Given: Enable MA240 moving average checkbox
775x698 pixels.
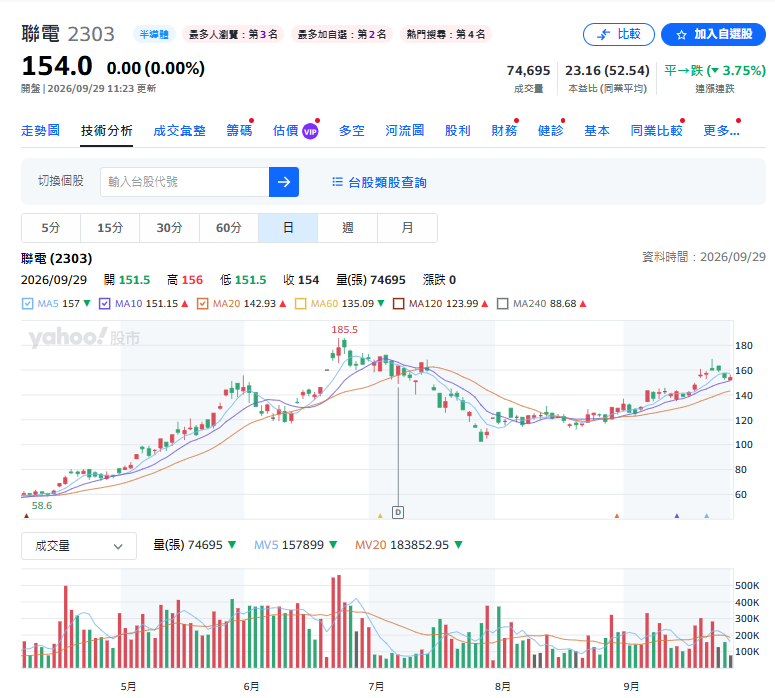Looking at the screenshot, I should [x=502, y=304].
